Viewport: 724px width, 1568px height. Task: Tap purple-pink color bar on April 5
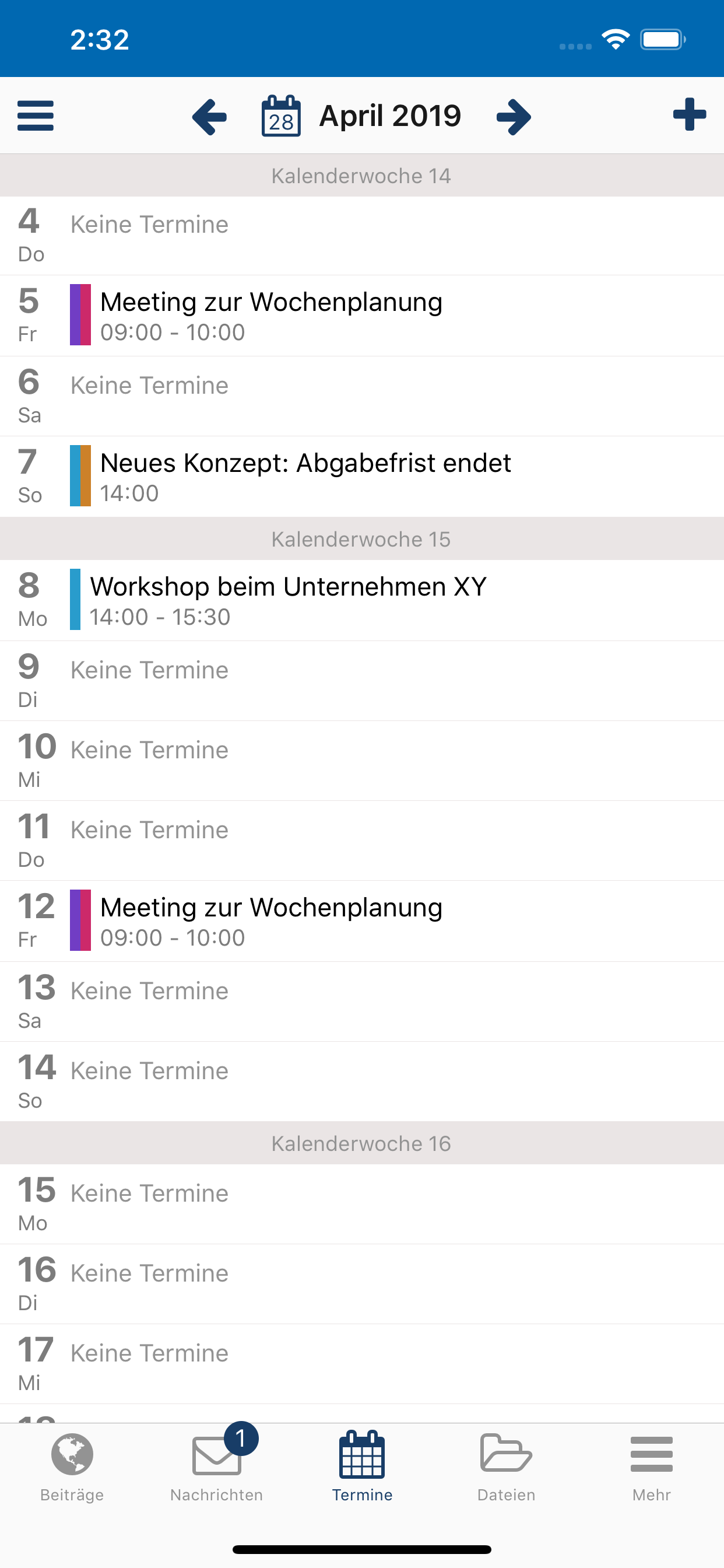tap(80, 314)
